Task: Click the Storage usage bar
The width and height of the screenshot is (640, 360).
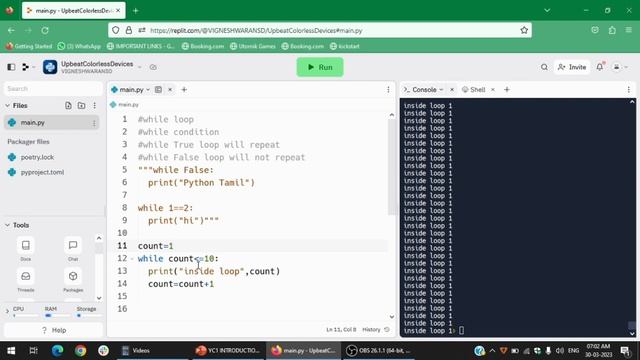Action: pos(89,316)
